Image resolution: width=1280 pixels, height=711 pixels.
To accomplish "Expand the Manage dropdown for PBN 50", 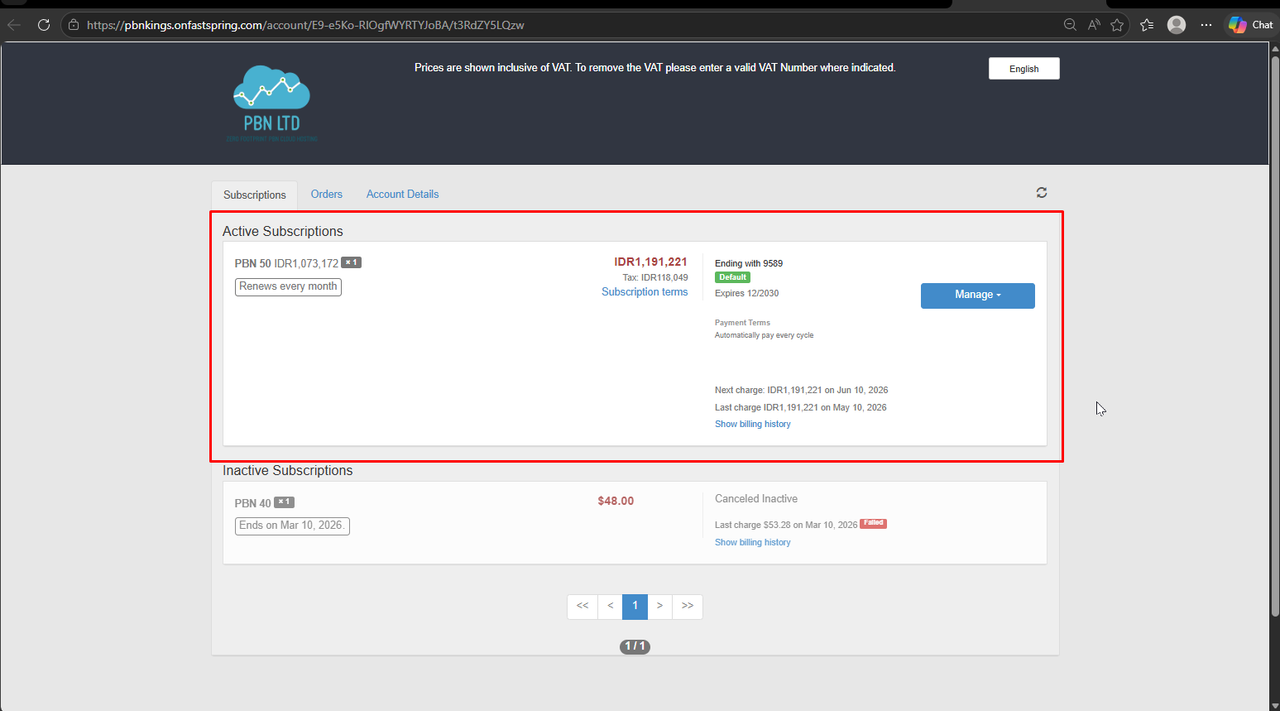I will [x=977, y=295].
